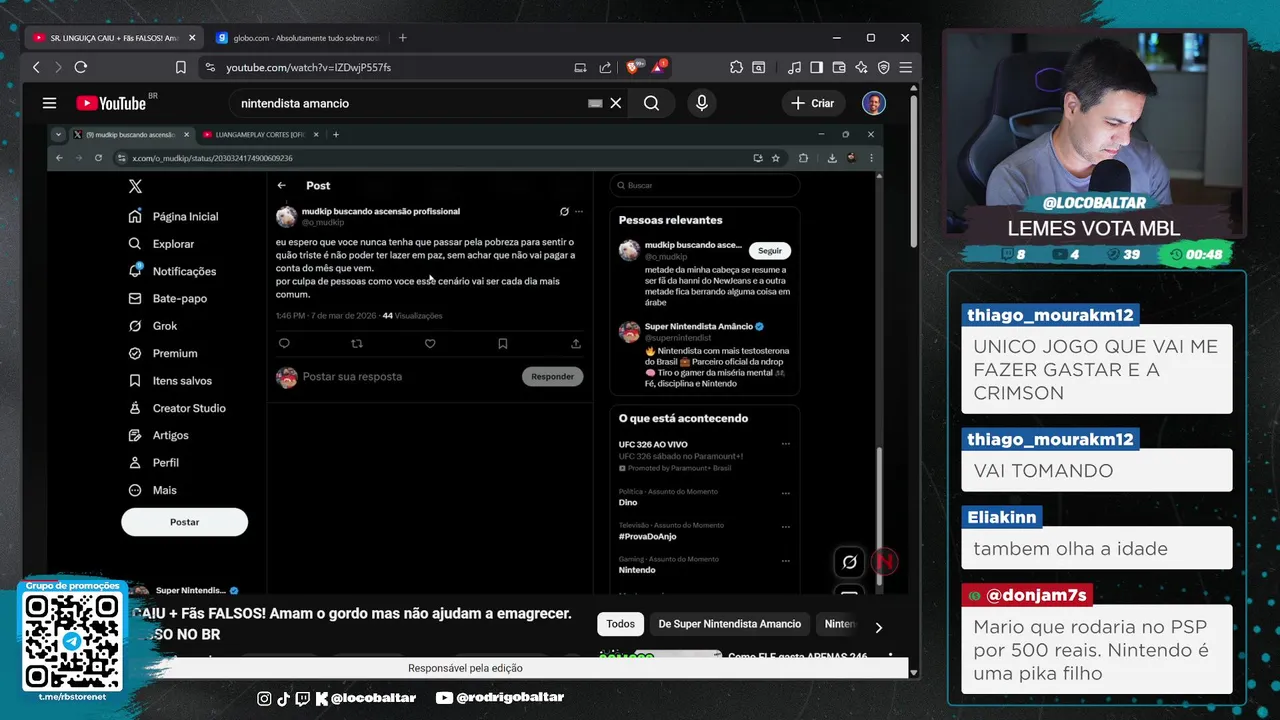Open options for UFC 326 AO VIVO

pos(785,444)
